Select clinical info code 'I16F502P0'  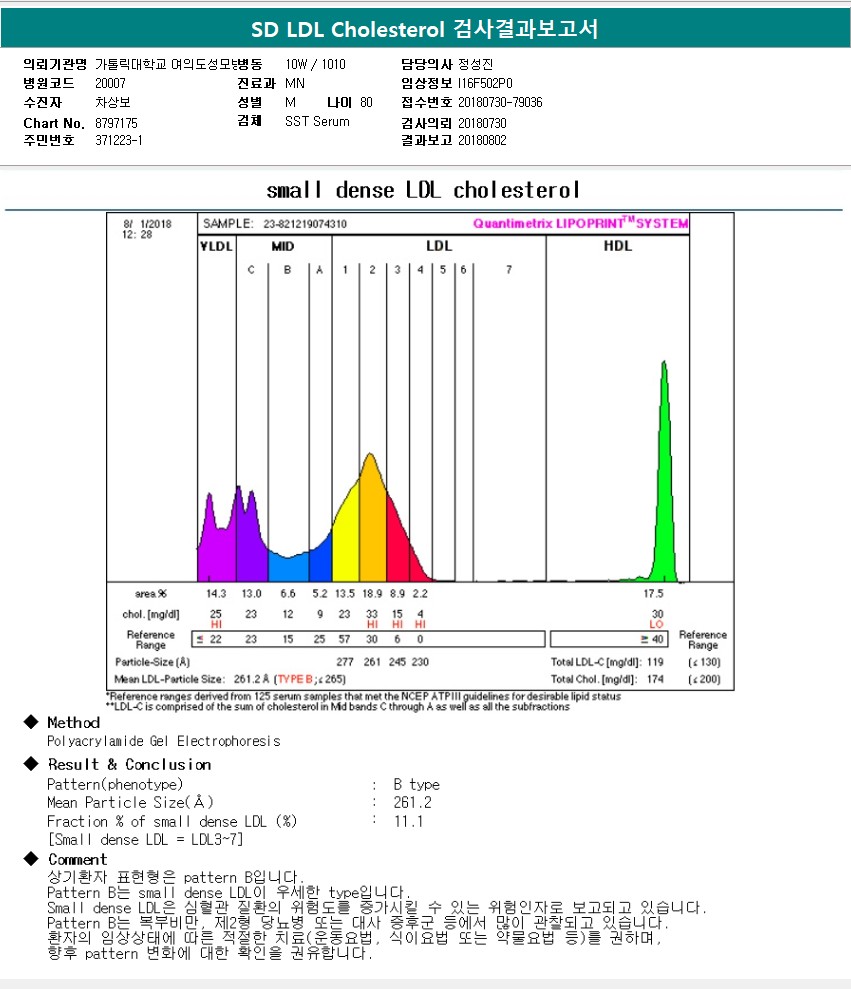485,83
